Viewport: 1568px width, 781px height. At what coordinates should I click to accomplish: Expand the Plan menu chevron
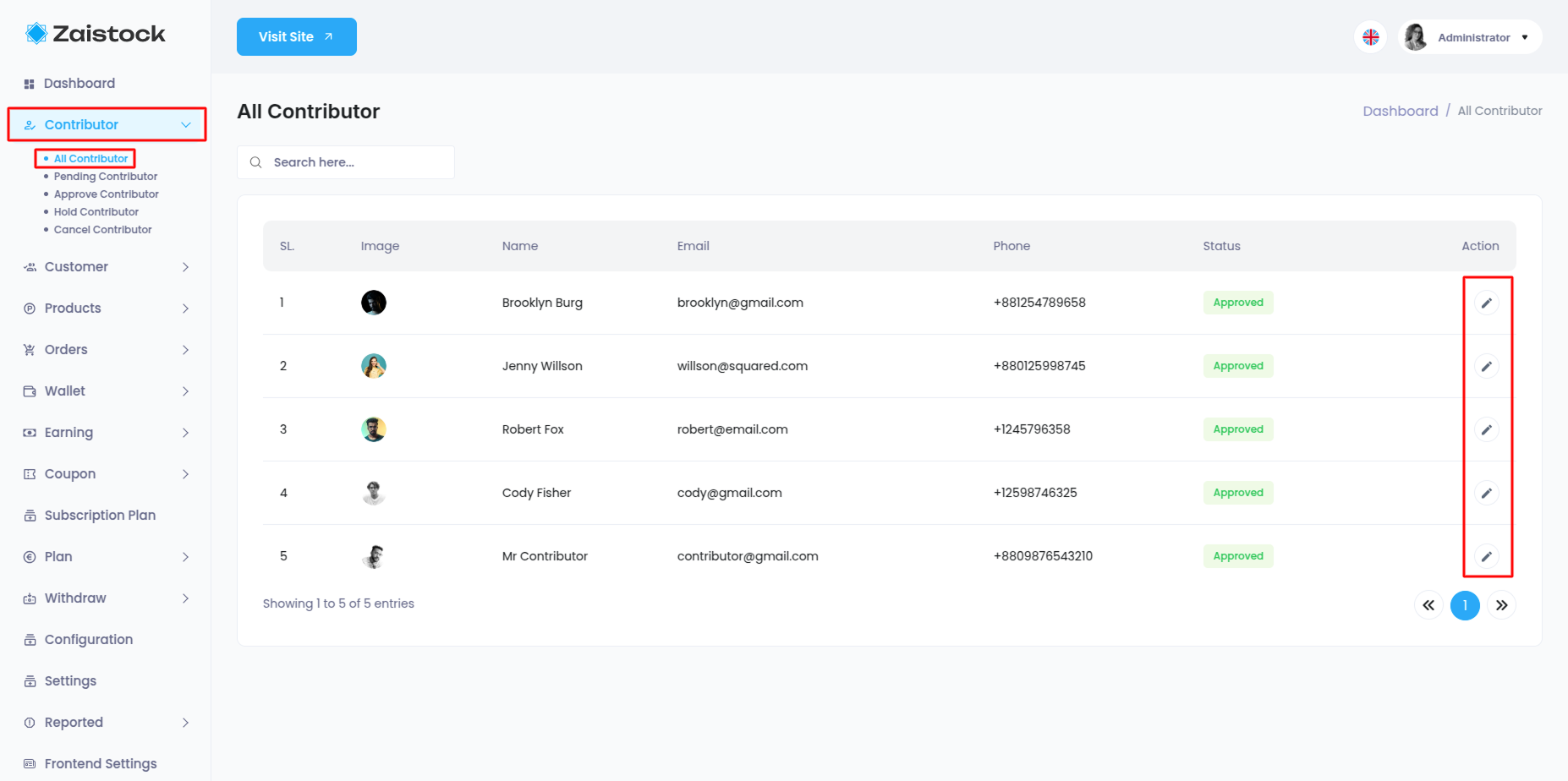(186, 557)
